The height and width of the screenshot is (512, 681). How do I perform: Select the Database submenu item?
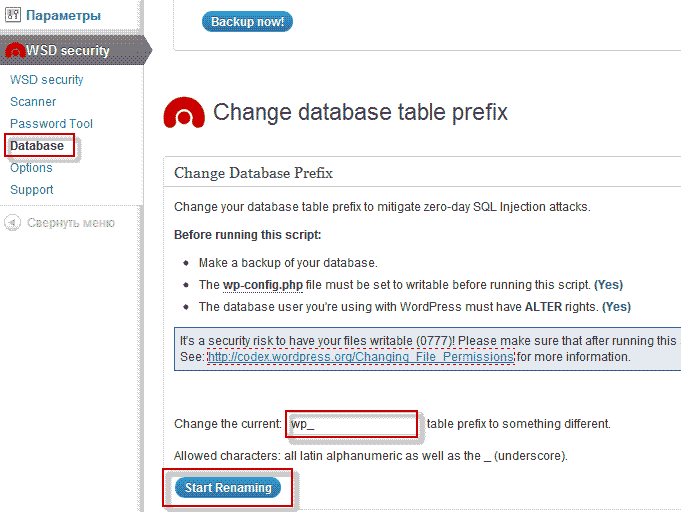[37, 146]
